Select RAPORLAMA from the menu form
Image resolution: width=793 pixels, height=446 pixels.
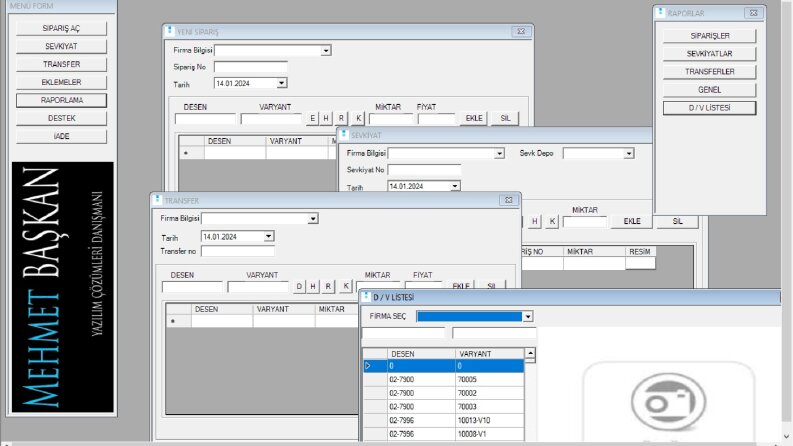61,100
